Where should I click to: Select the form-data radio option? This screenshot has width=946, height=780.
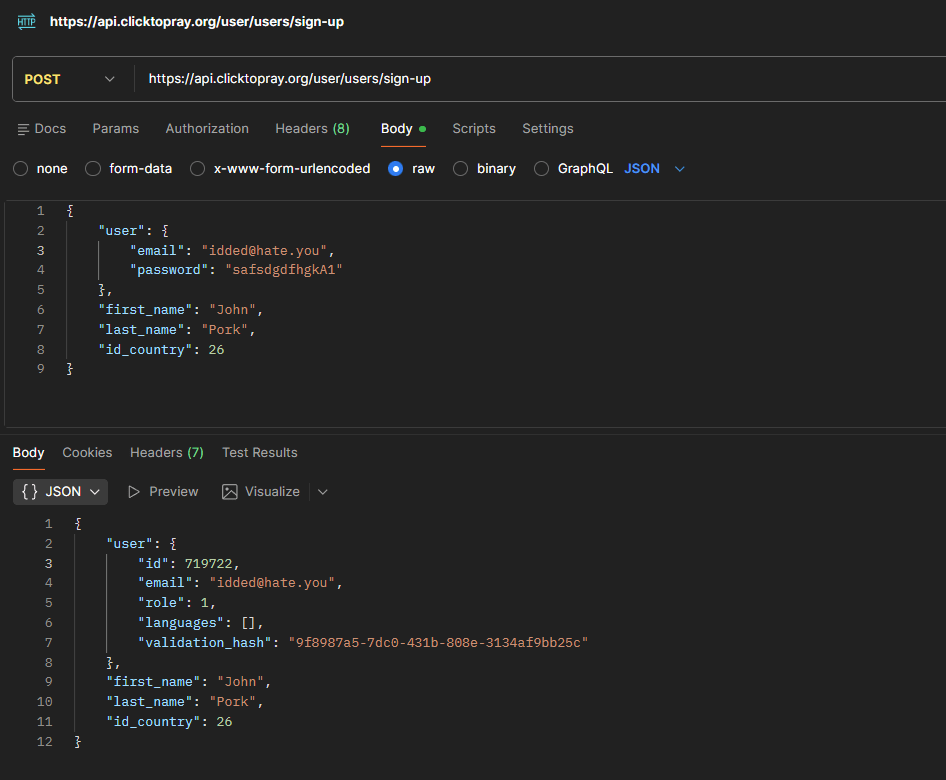pos(93,169)
